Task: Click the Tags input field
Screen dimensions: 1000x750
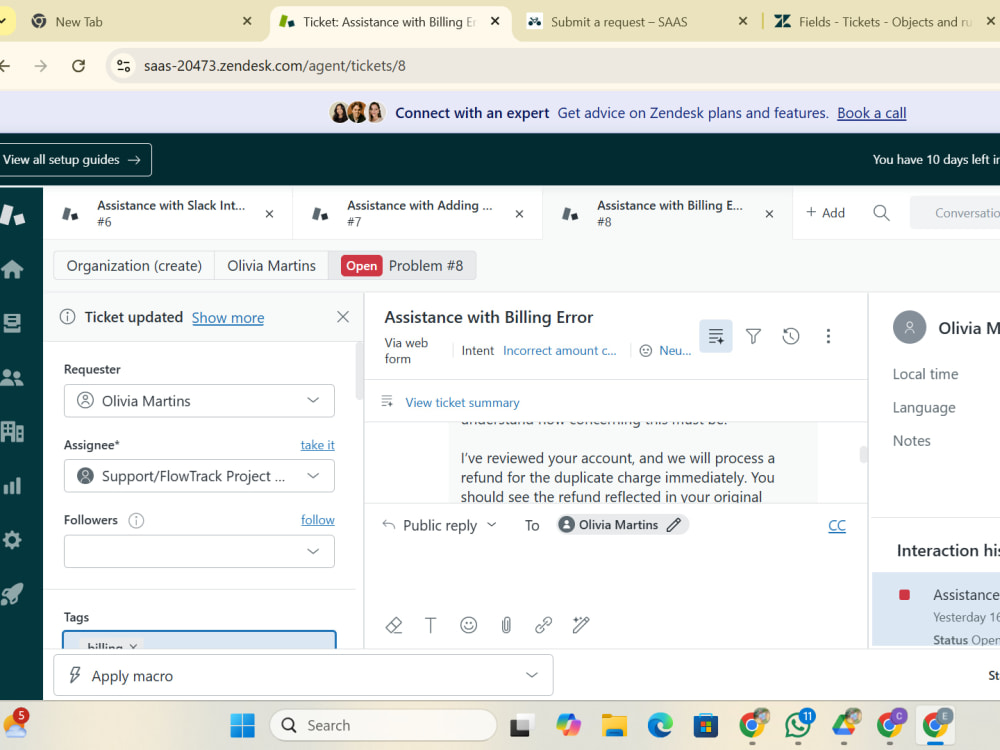Action: click(199, 640)
